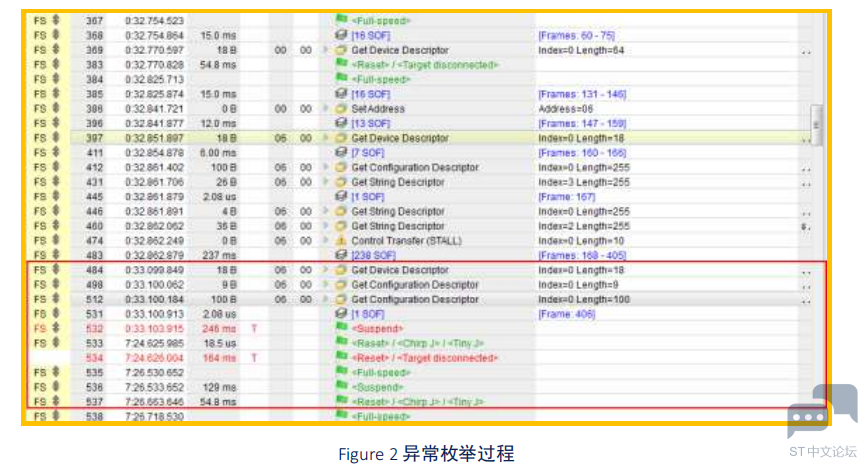The width and height of the screenshot is (866, 467).
Task: Click the data preview dots in record 412 row
Action: [x=806, y=169]
